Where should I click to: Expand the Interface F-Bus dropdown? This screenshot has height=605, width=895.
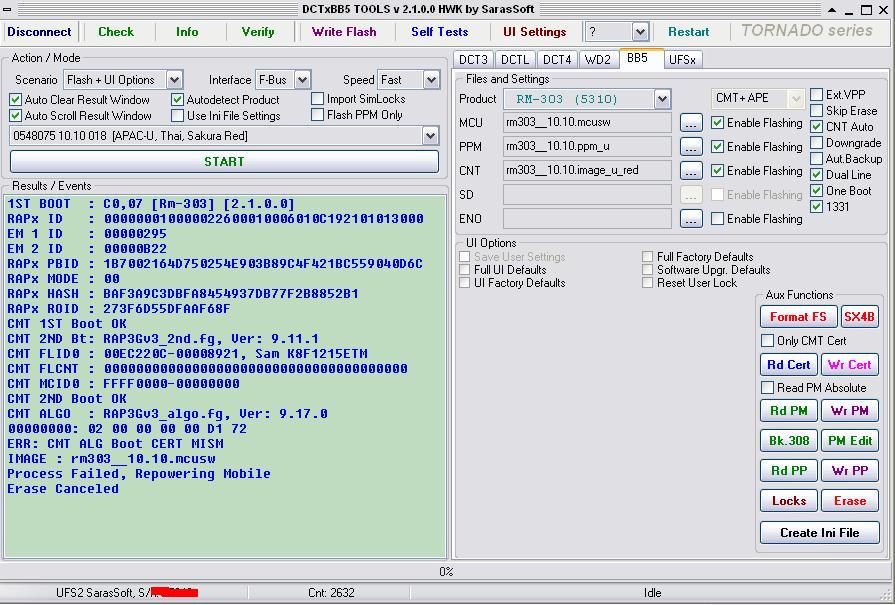pyautogui.click(x=303, y=80)
